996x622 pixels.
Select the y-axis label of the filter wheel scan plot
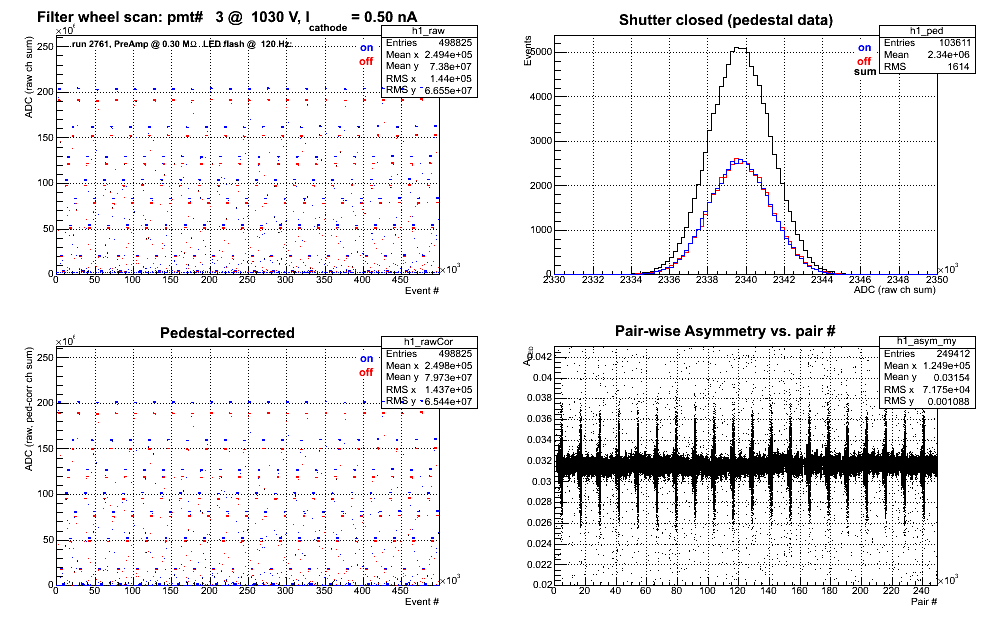[x=29, y=77]
